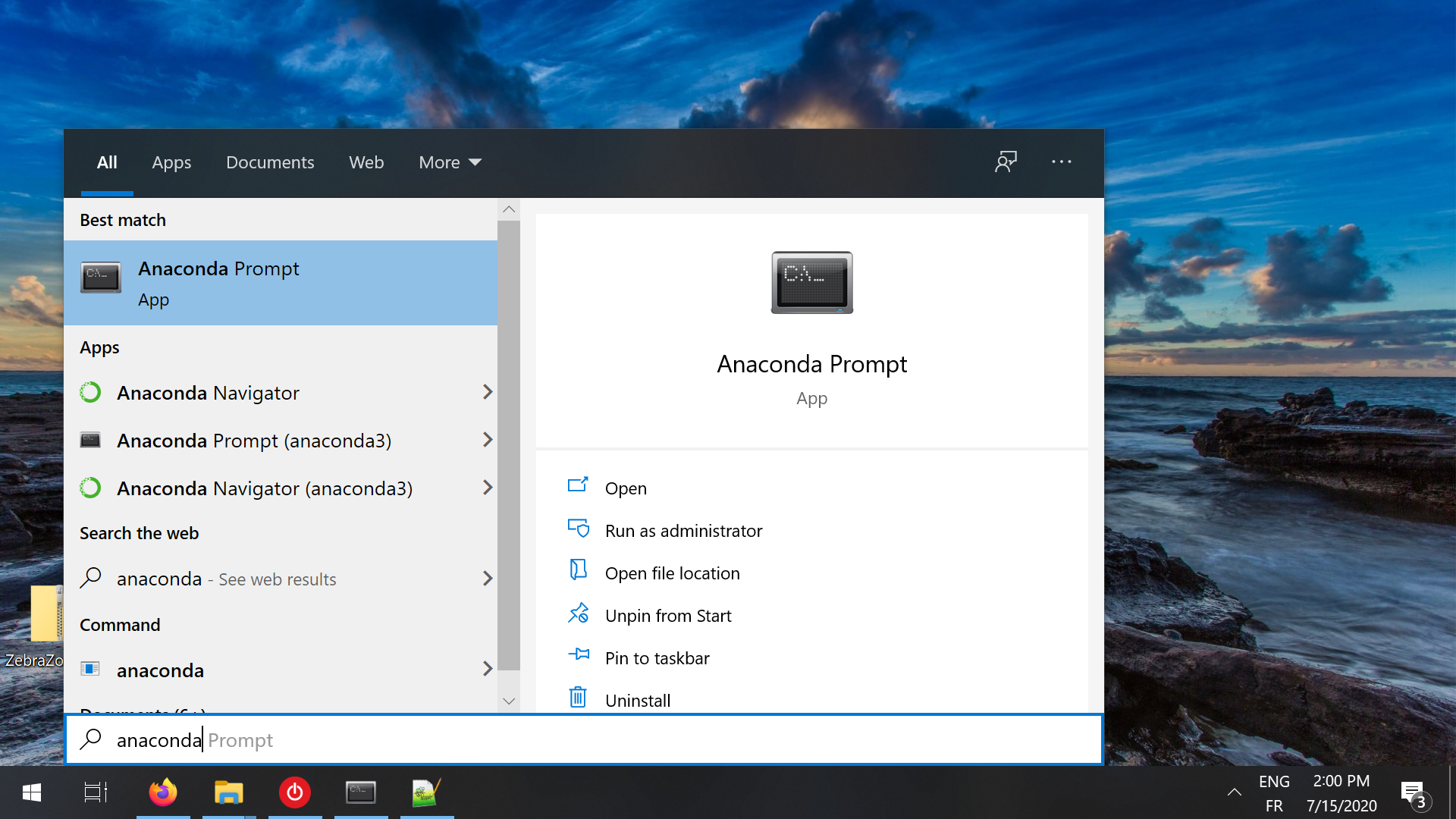Click the Pin to taskbar icon
Screen dimensions: 1456x819
pyautogui.click(x=579, y=654)
